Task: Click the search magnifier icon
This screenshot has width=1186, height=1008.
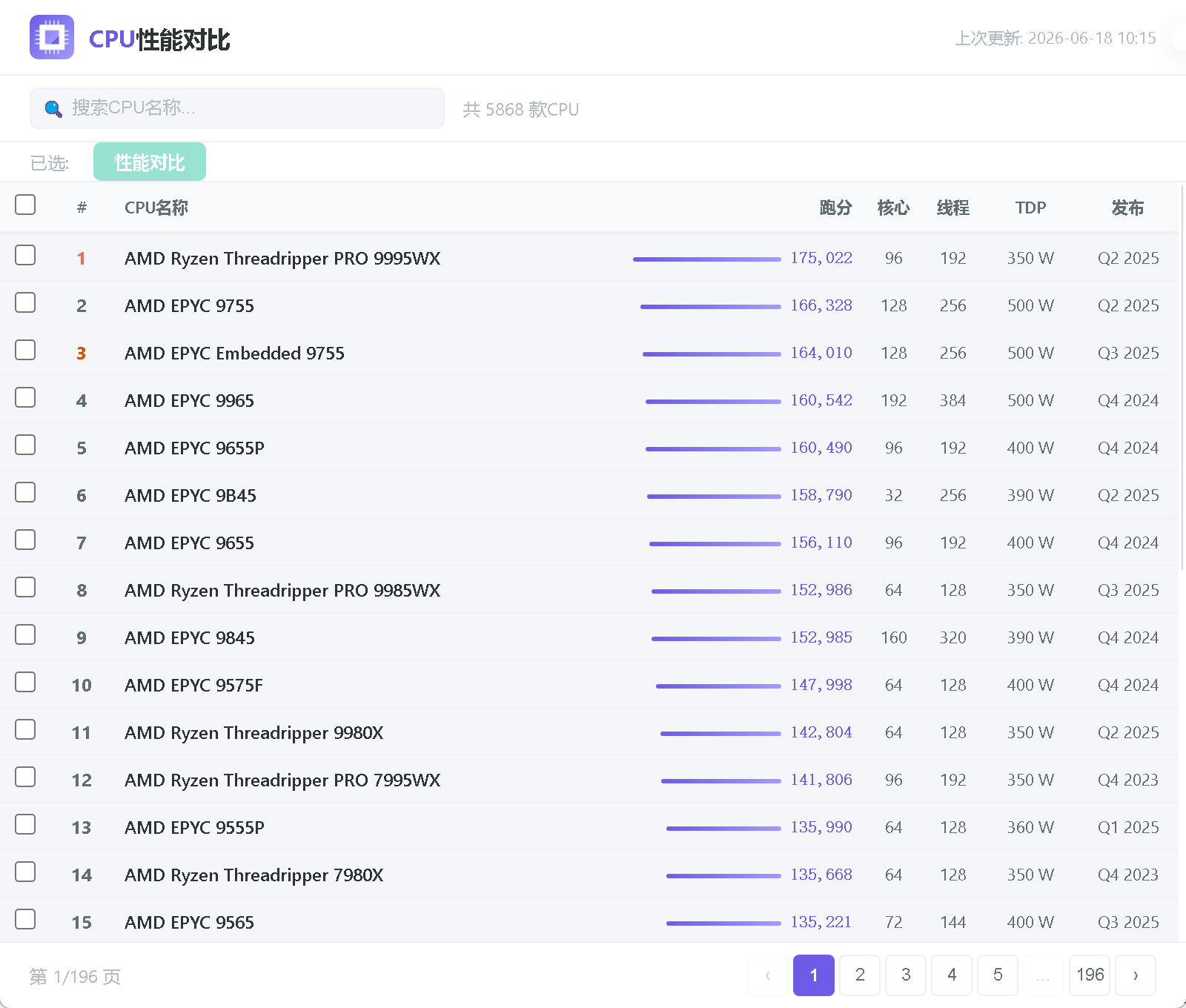Action: [x=53, y=109]
